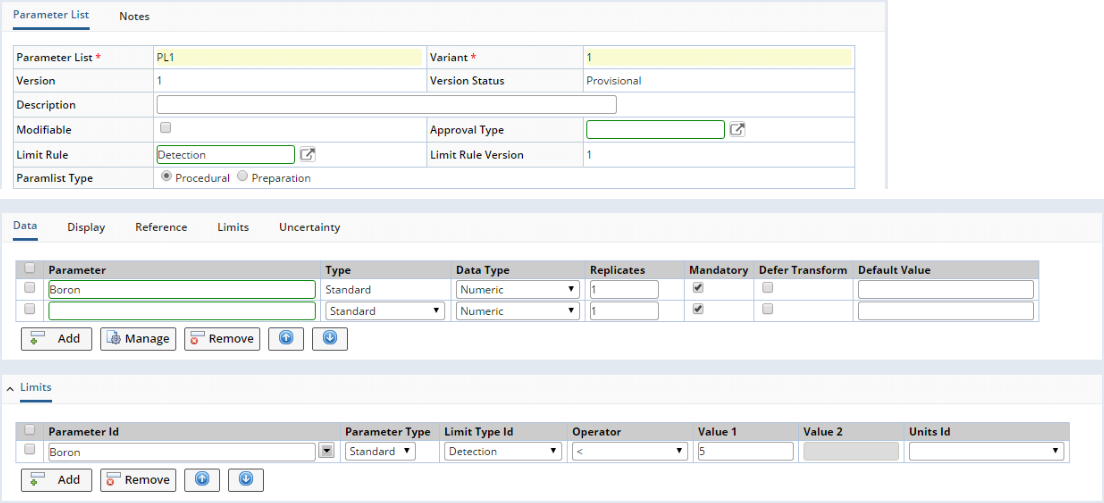The image size is (1104, 503).
Task: Click the Value 1 field containing 5
Action: tap(746, 452)
